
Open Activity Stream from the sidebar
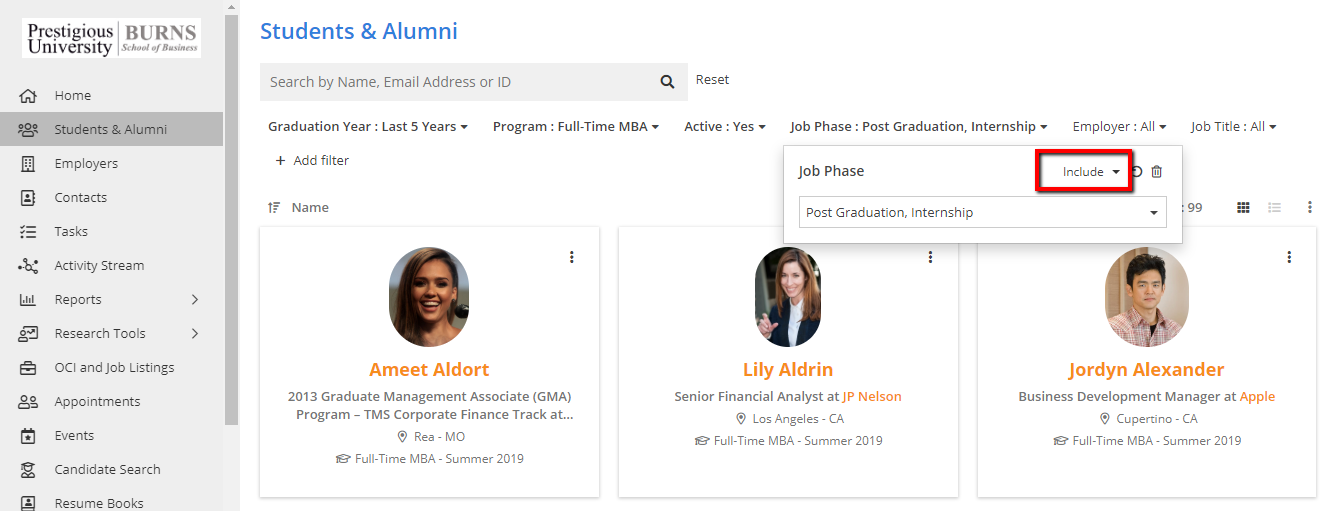coord(99,265)
